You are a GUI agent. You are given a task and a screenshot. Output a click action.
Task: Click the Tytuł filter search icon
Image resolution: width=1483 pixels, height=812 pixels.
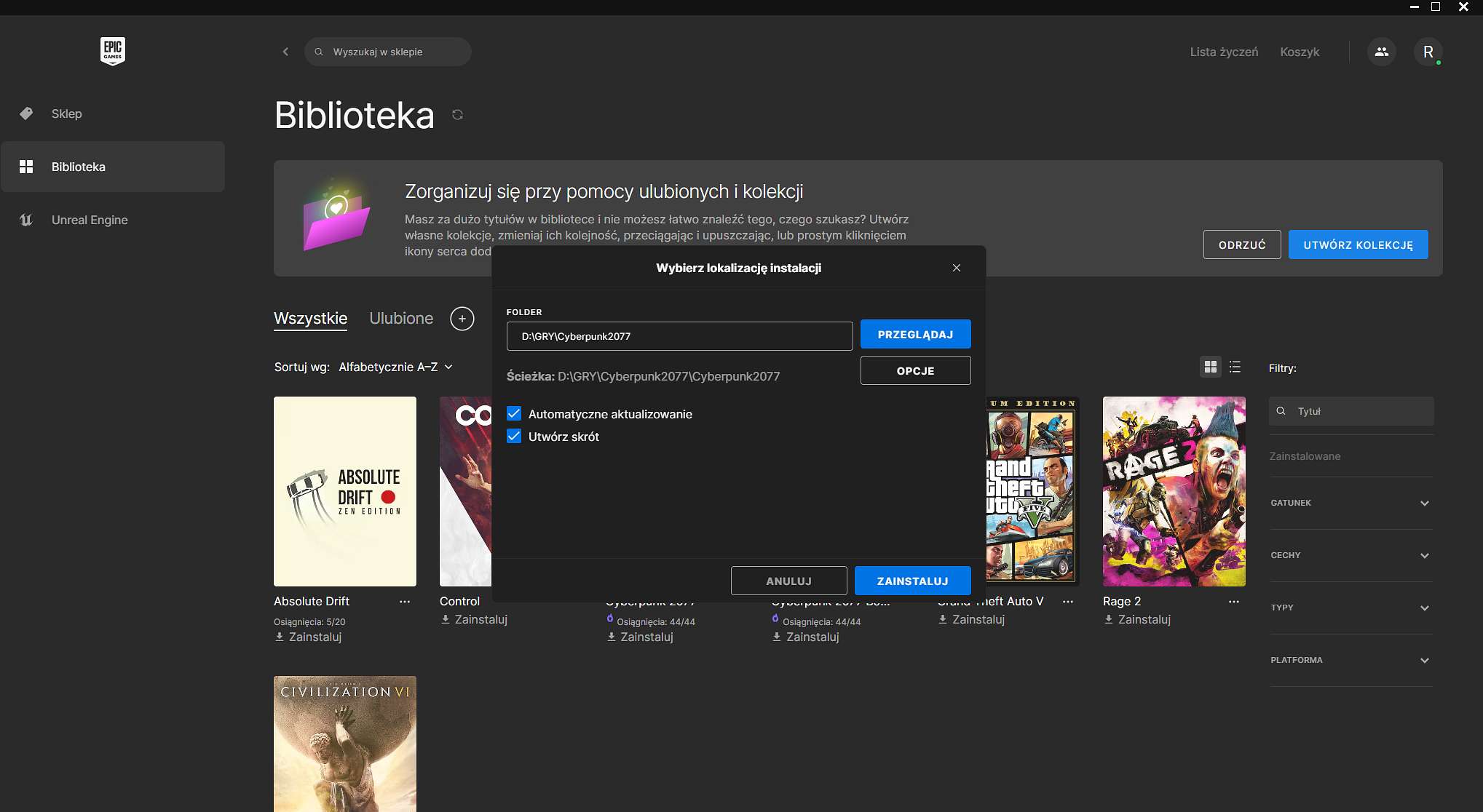(x=1281, y=411)
